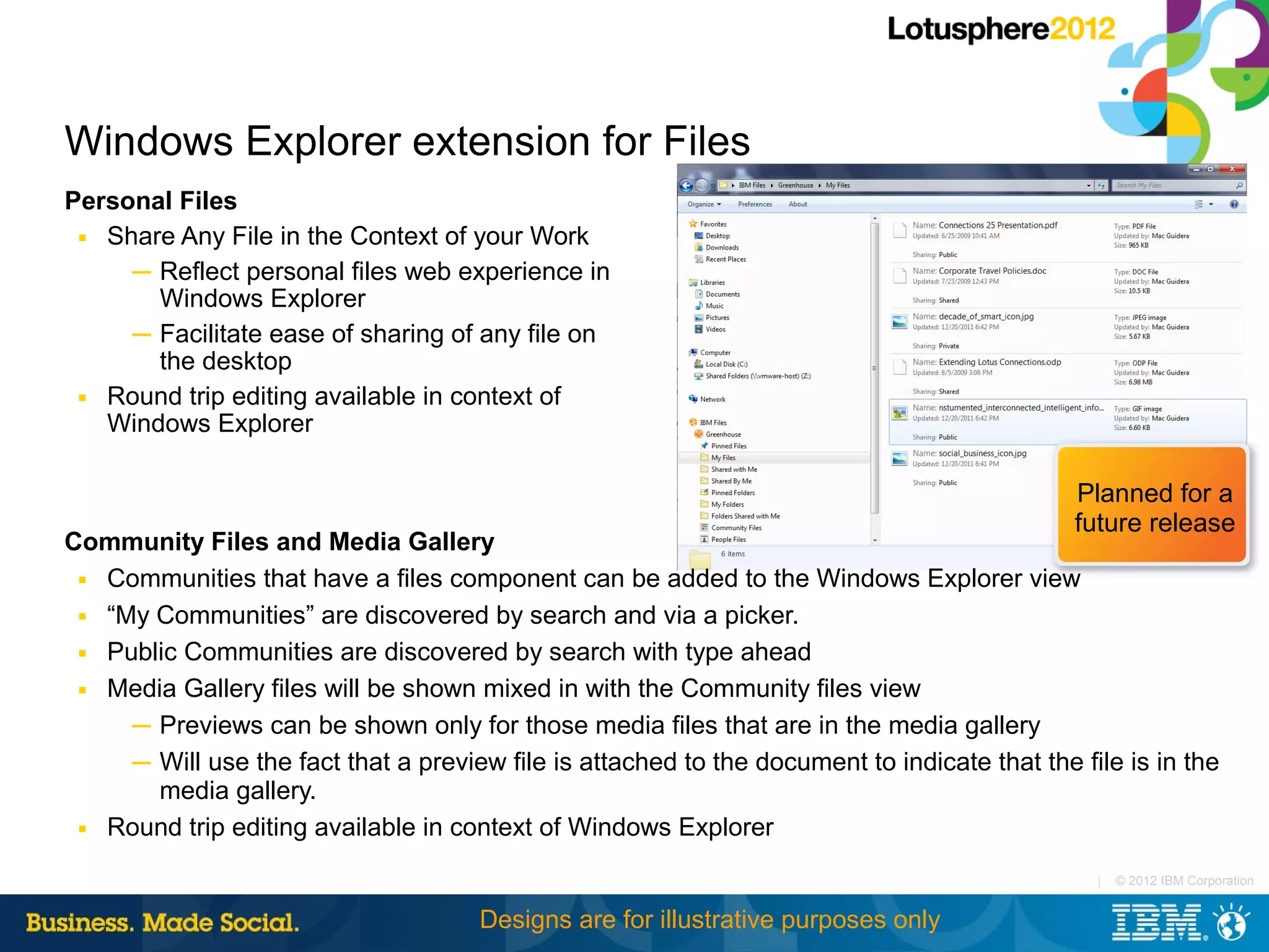Click the decade_of_smart_icon.jpg thumbnail
Viewport: 1269px width, 952px height.
click(x=900, y=321)
